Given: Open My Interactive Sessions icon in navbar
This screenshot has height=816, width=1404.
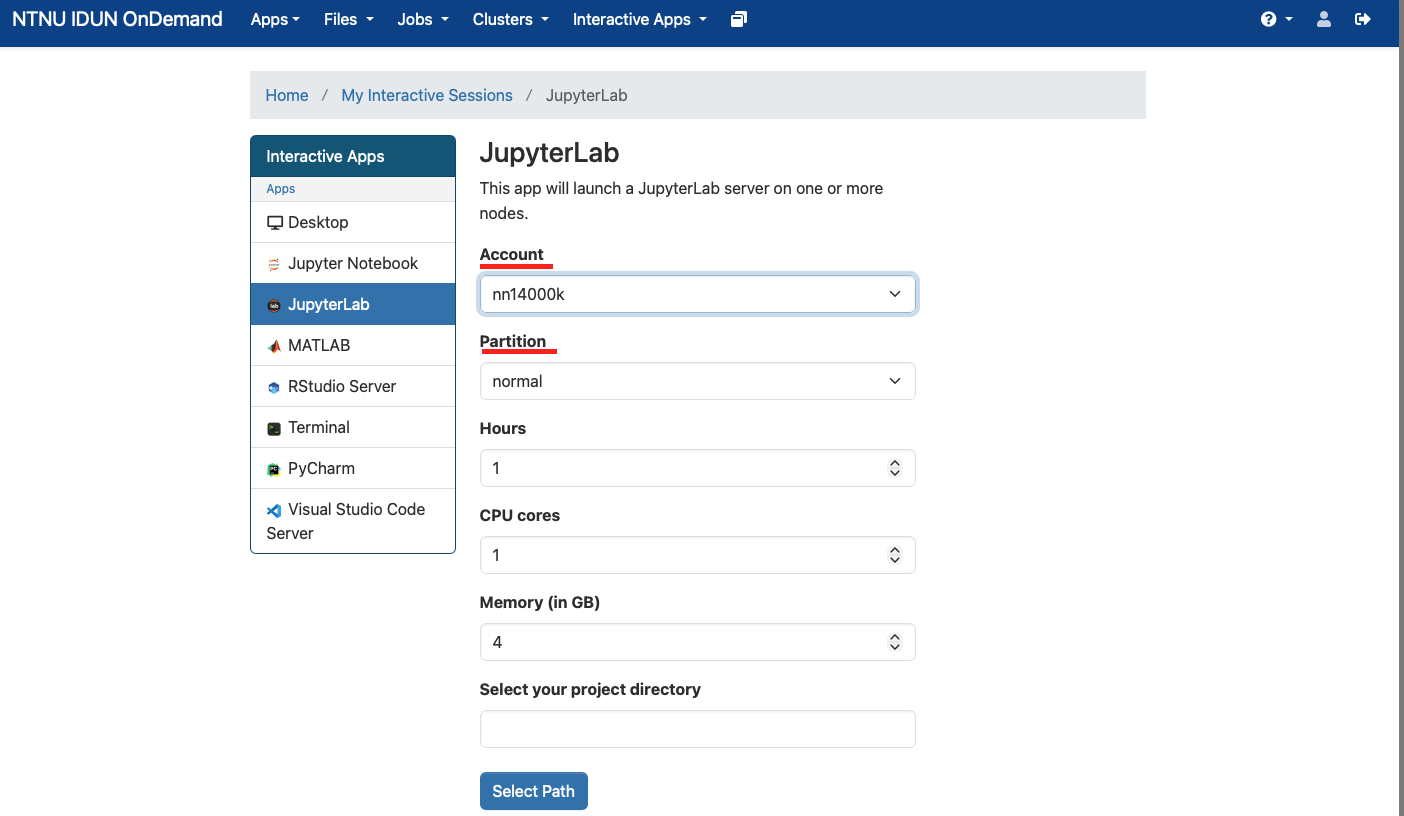Looking at the screenshot, I should [739, 19].
